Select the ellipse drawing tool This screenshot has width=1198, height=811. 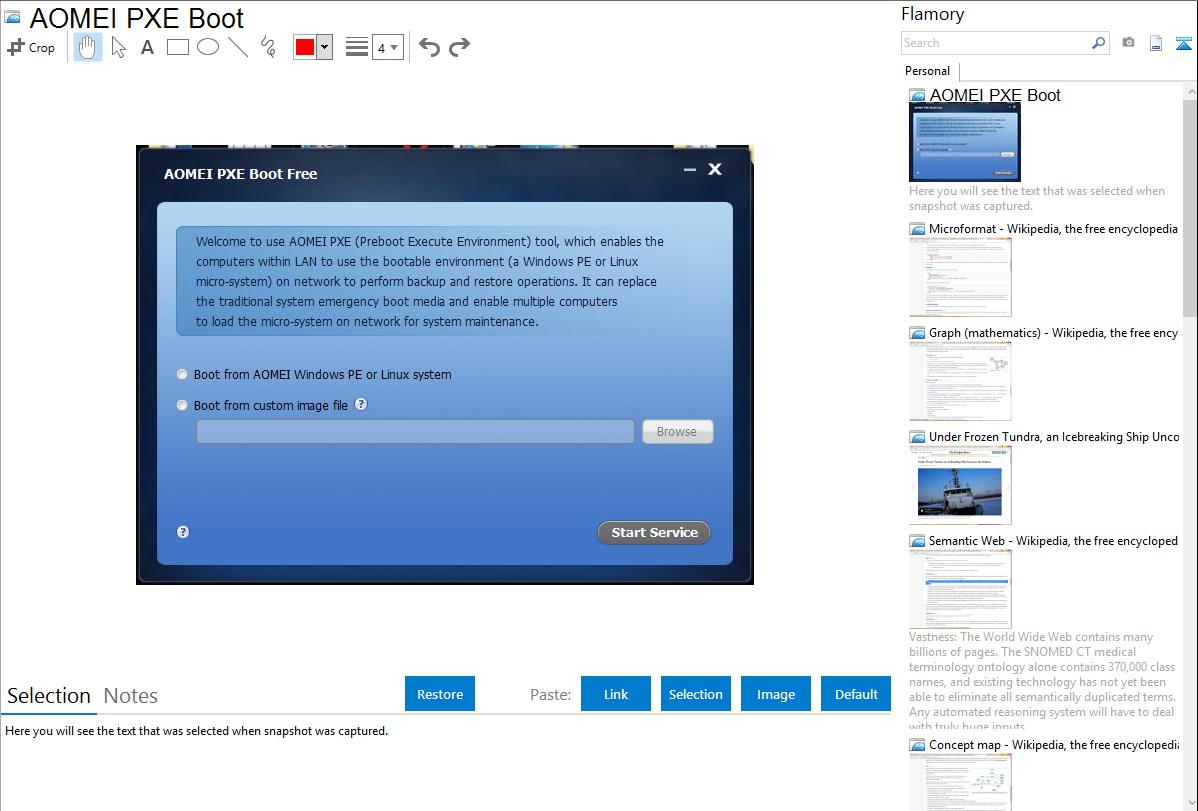tap(208, 47)
